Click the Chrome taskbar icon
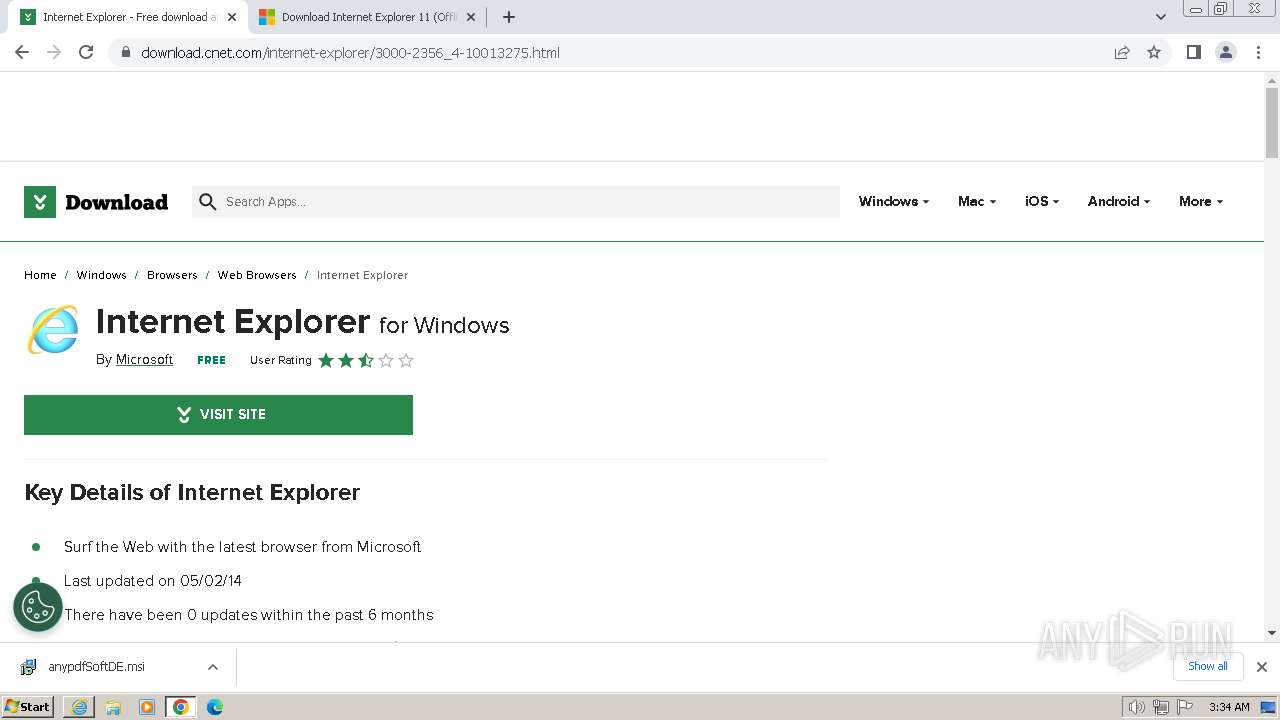Screen dimensions: 1280x720 [x=181, y=707]
